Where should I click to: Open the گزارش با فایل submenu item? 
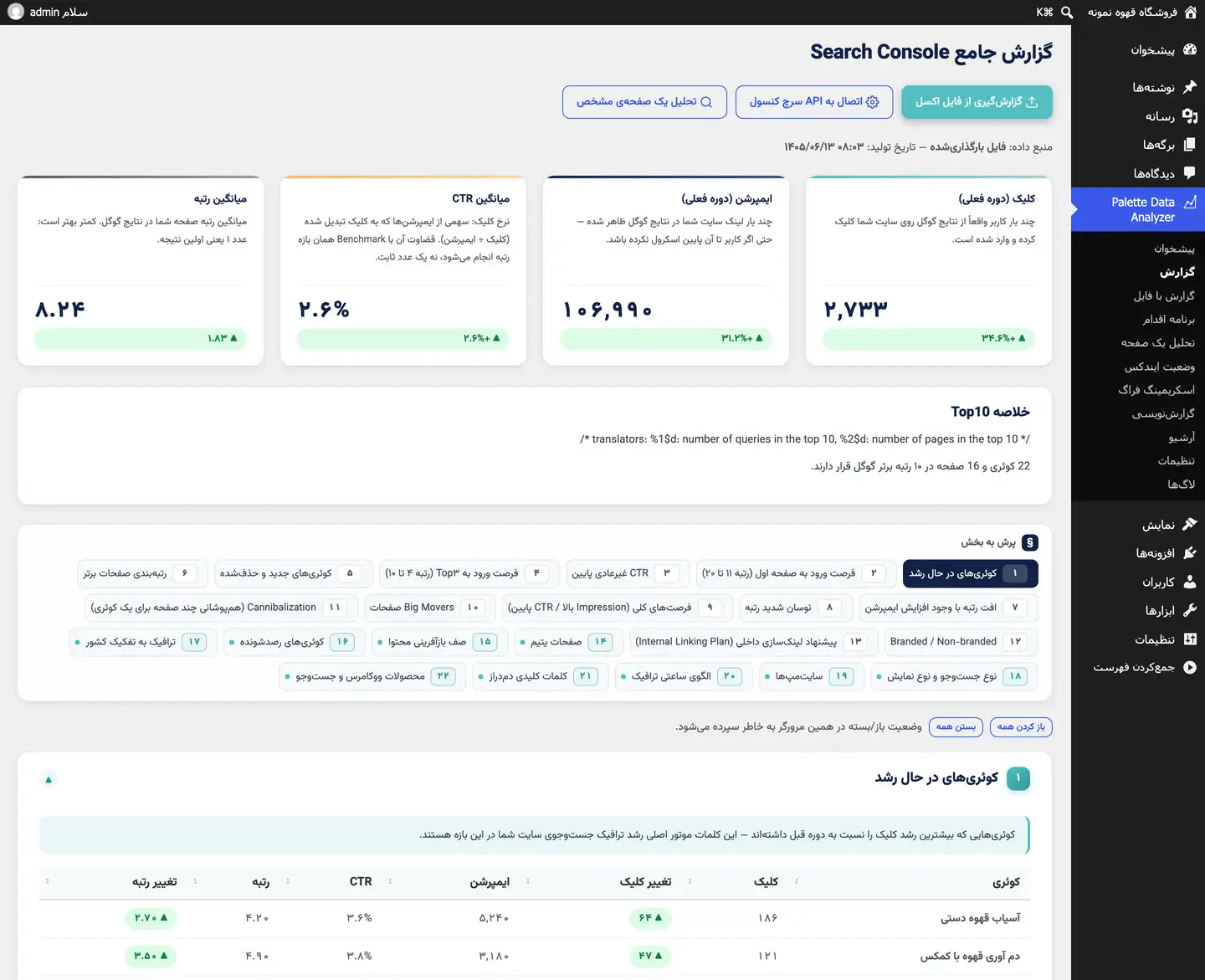[1164, 295]
